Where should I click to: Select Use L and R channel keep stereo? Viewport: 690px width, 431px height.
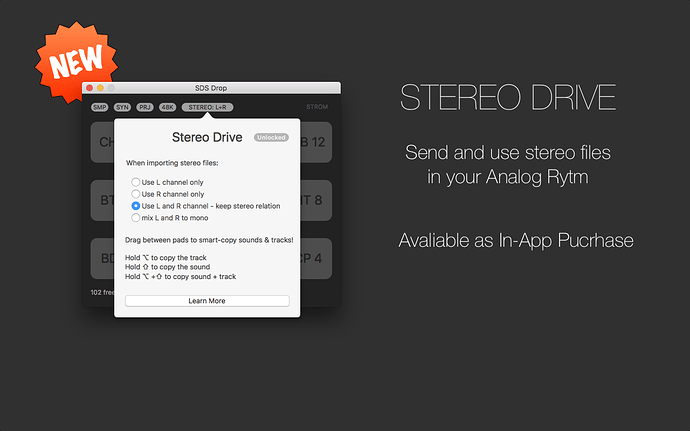point(206,206)
